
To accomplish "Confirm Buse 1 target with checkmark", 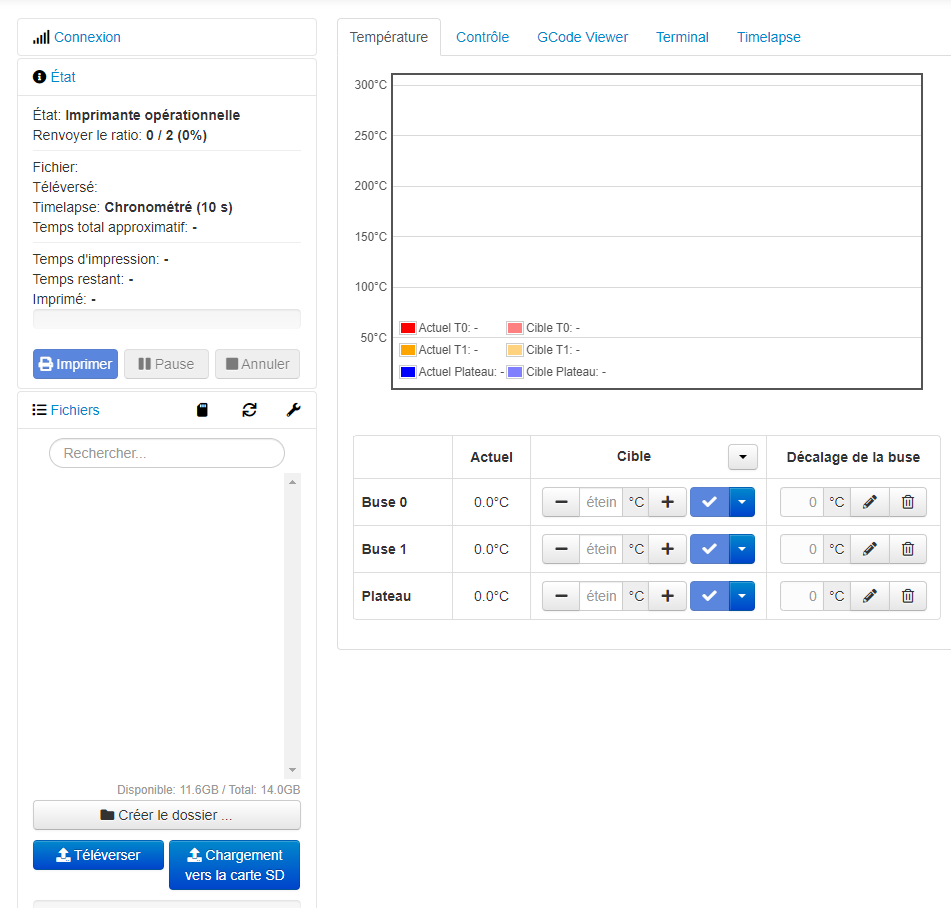I will (710, 549).
